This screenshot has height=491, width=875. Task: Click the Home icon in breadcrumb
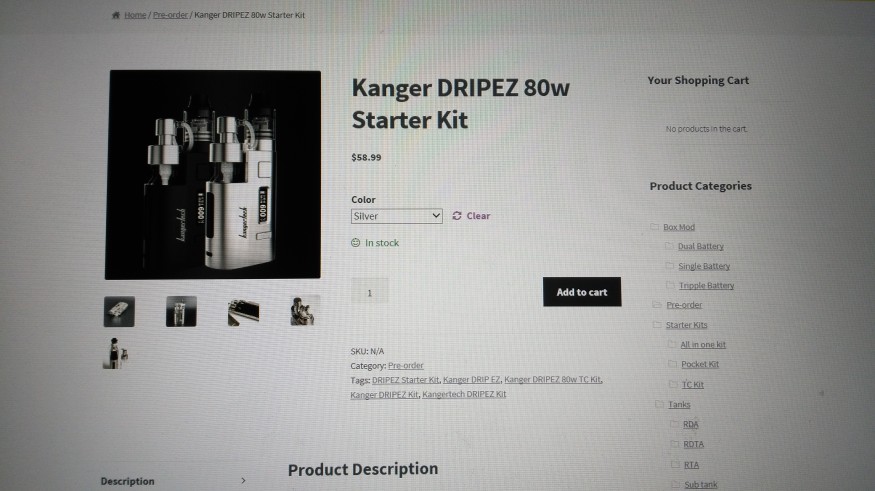point(116,15)
